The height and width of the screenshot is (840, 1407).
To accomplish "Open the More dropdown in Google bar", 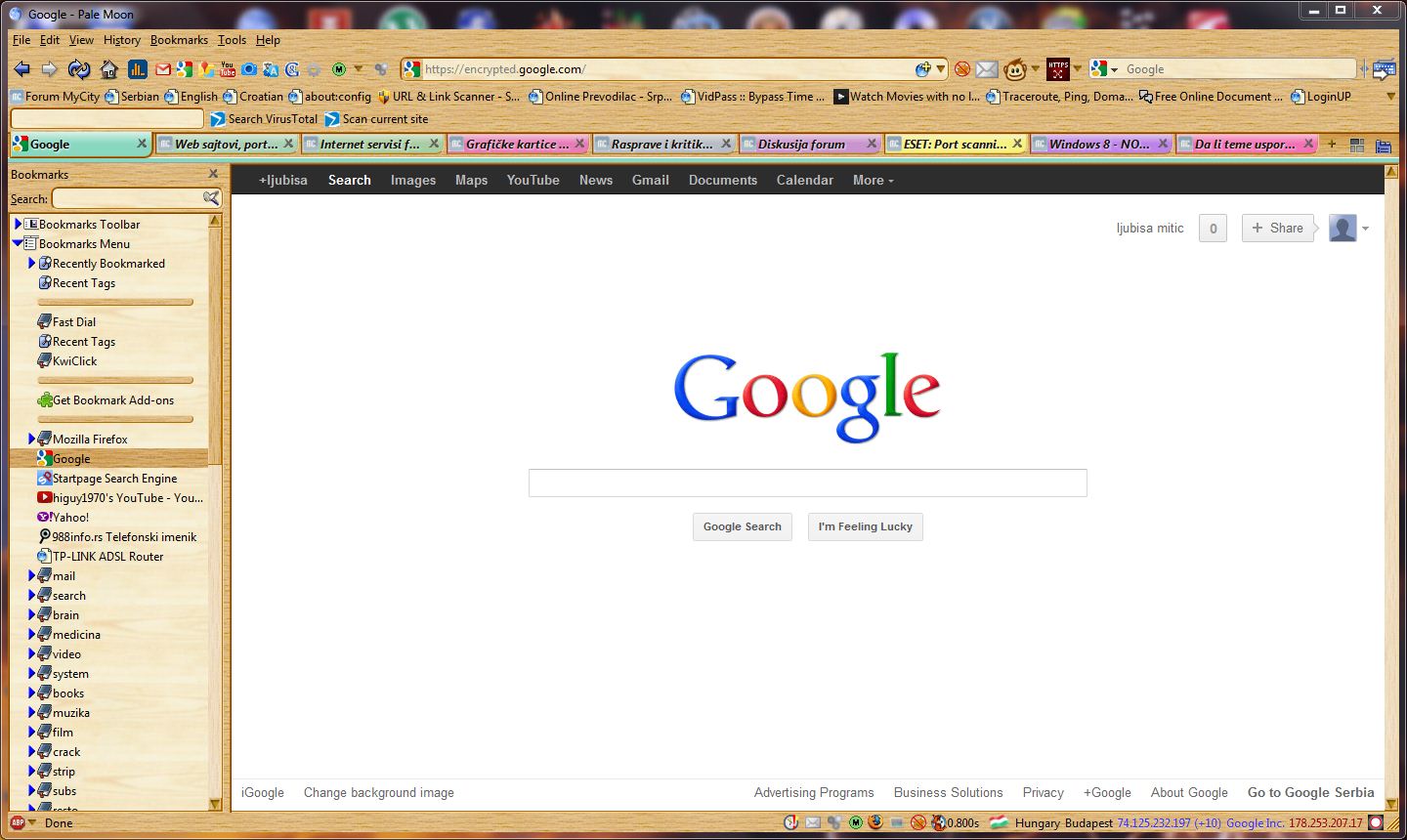I will pos(873,180).
